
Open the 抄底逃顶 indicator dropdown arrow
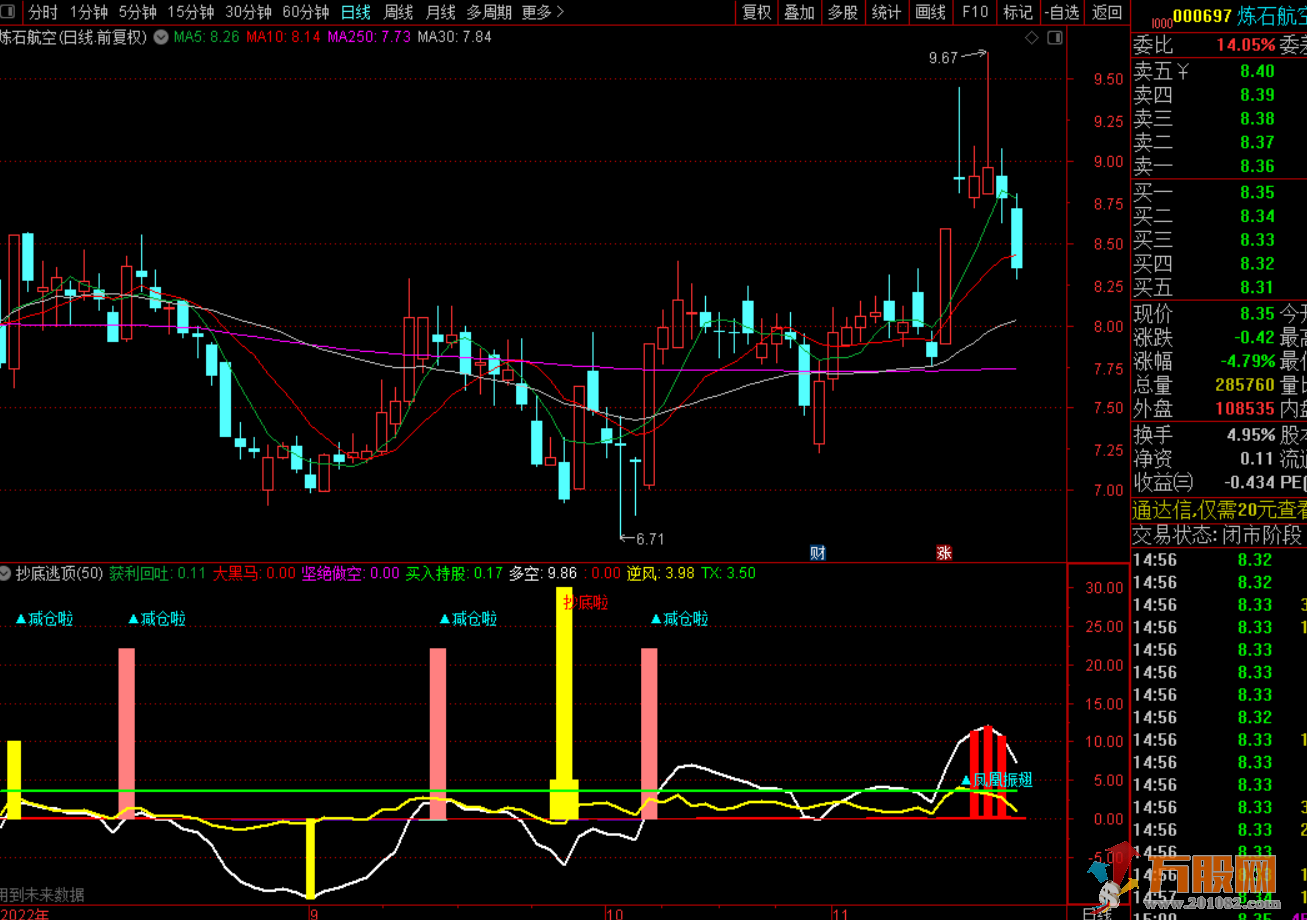[7, 574]
